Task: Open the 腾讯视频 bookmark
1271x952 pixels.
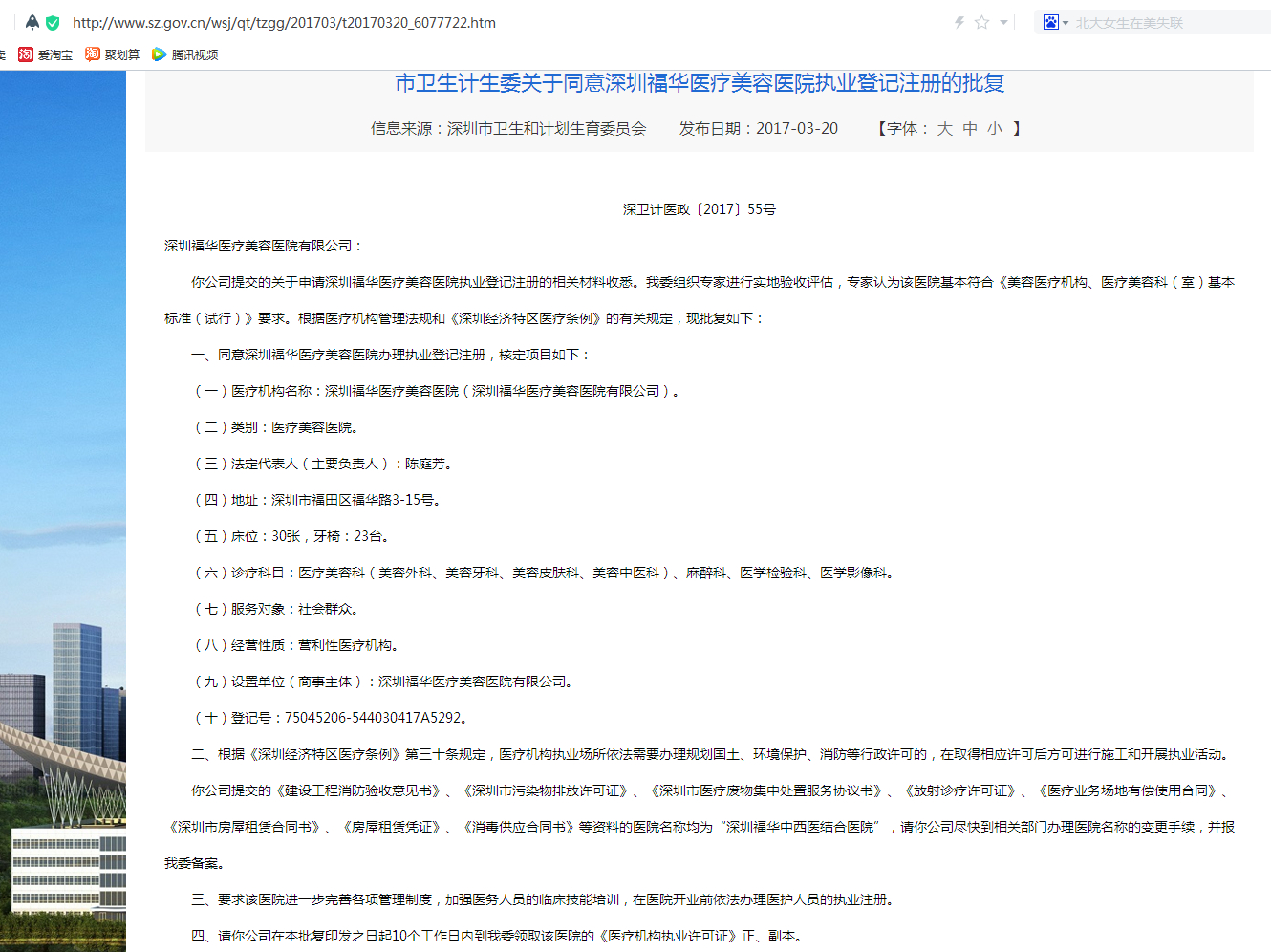Action: coord(185,54)
